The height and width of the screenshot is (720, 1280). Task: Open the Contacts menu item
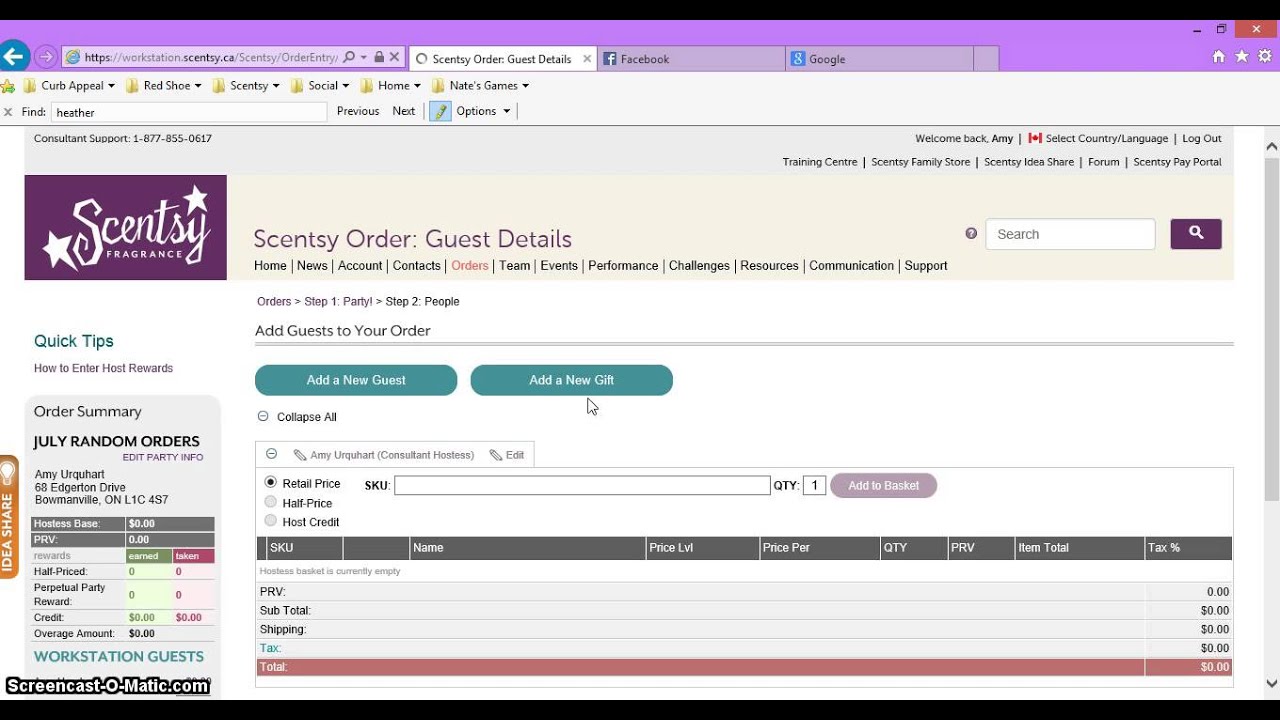(x=417, y=265)
